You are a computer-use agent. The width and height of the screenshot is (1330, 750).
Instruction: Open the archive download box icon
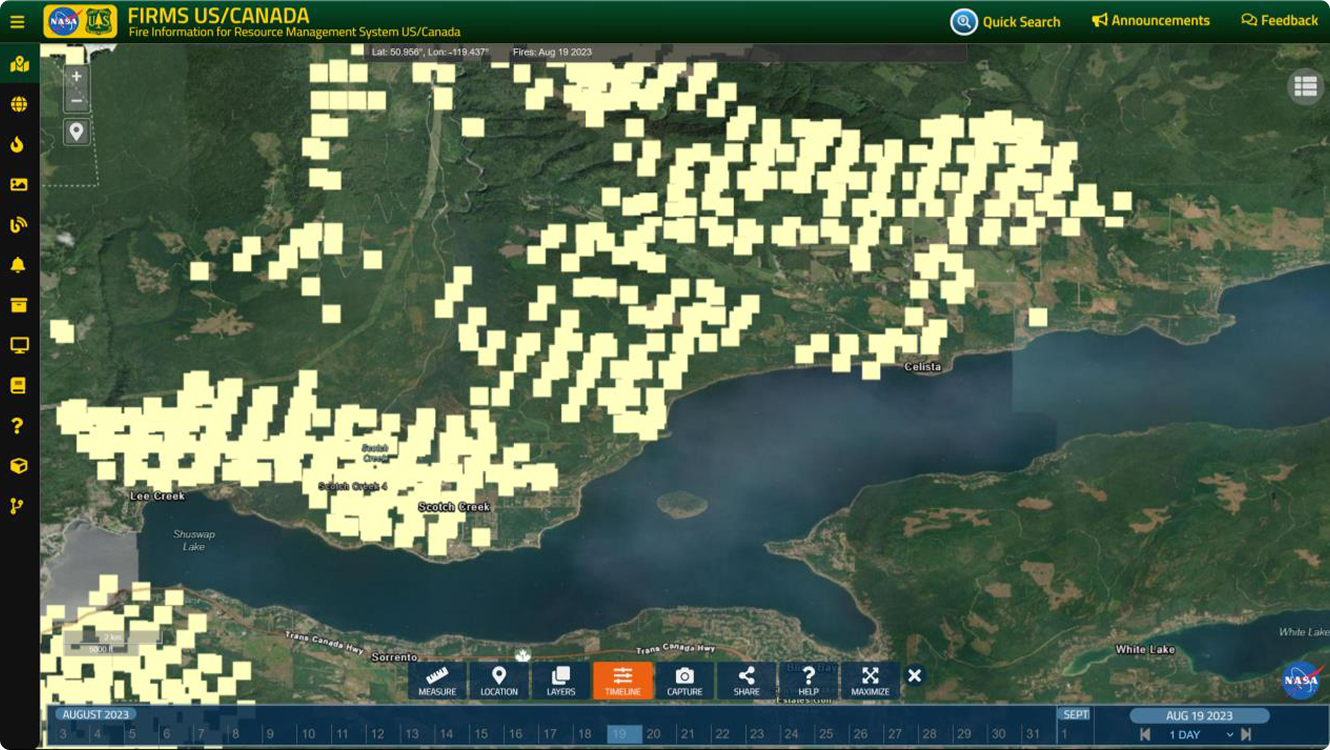tap(18, 305)
